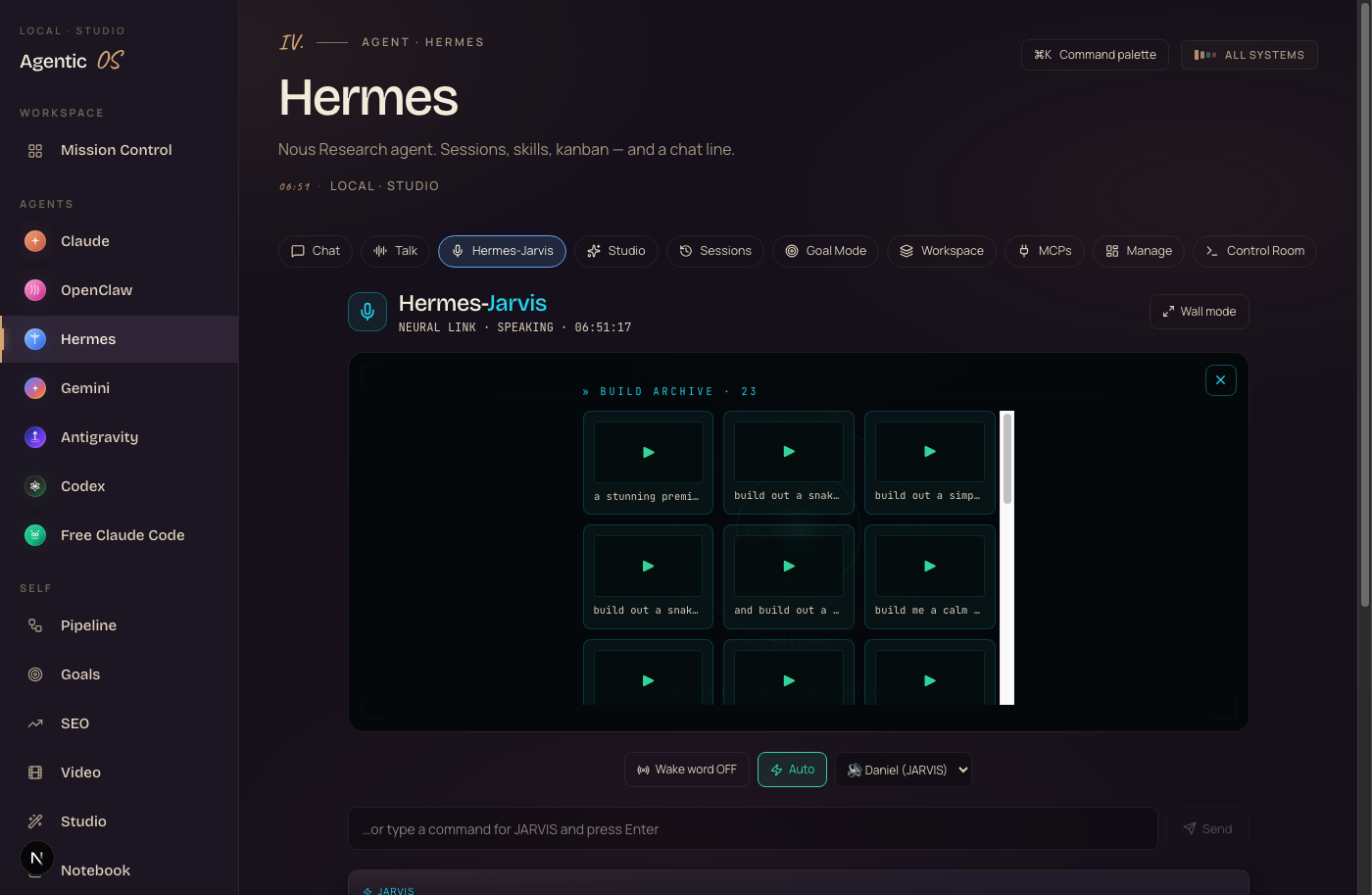
Task: Click the JARVIS command input field
Action: [753, 828]
